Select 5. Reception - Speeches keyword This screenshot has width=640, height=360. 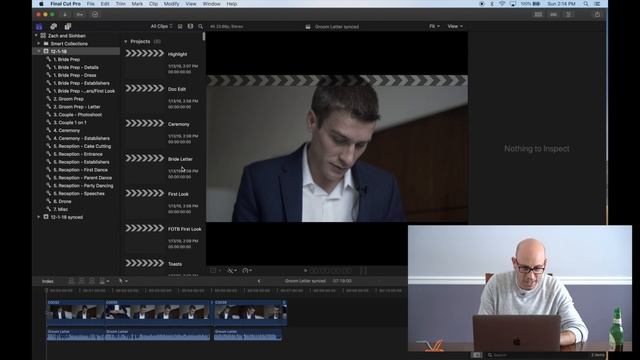tap(79, 193)
